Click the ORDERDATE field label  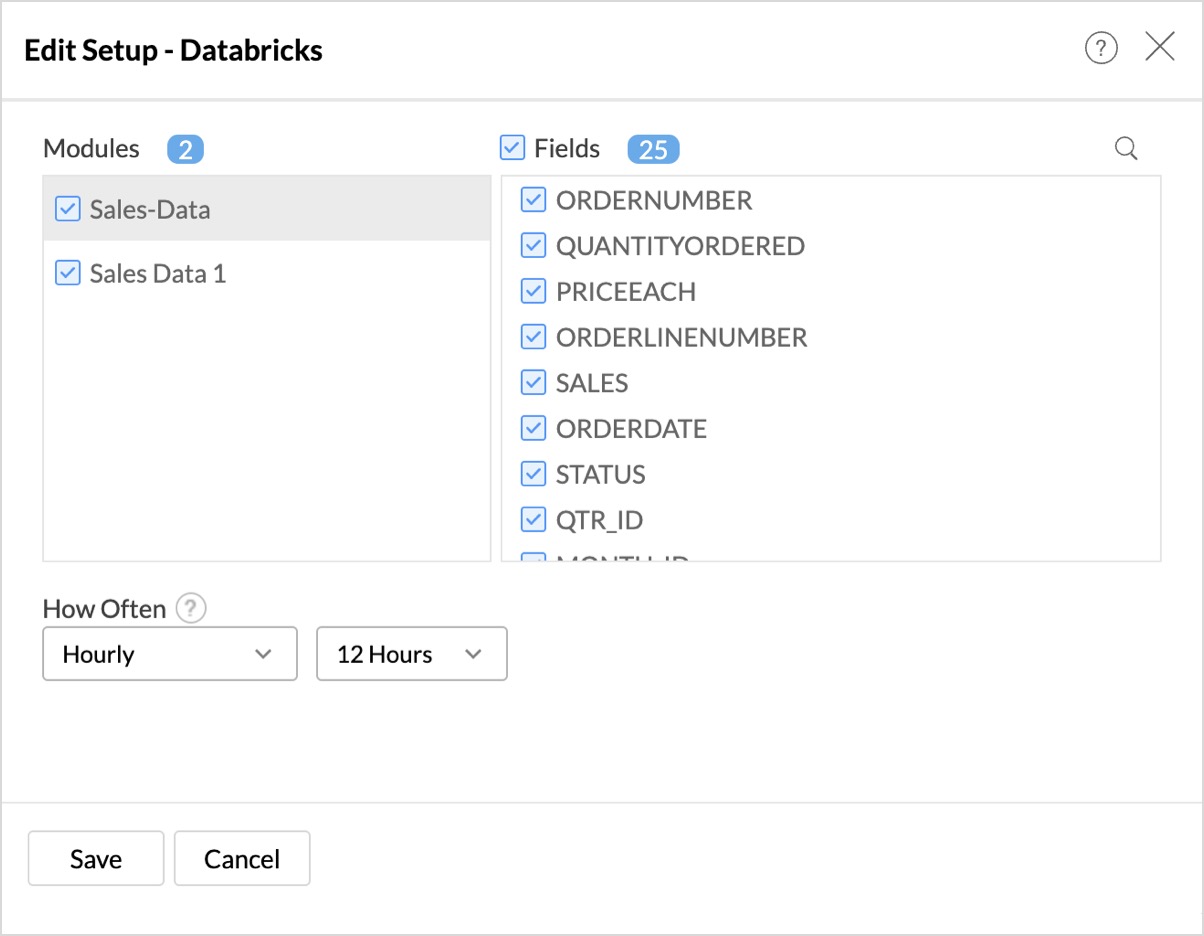point(631,428)
